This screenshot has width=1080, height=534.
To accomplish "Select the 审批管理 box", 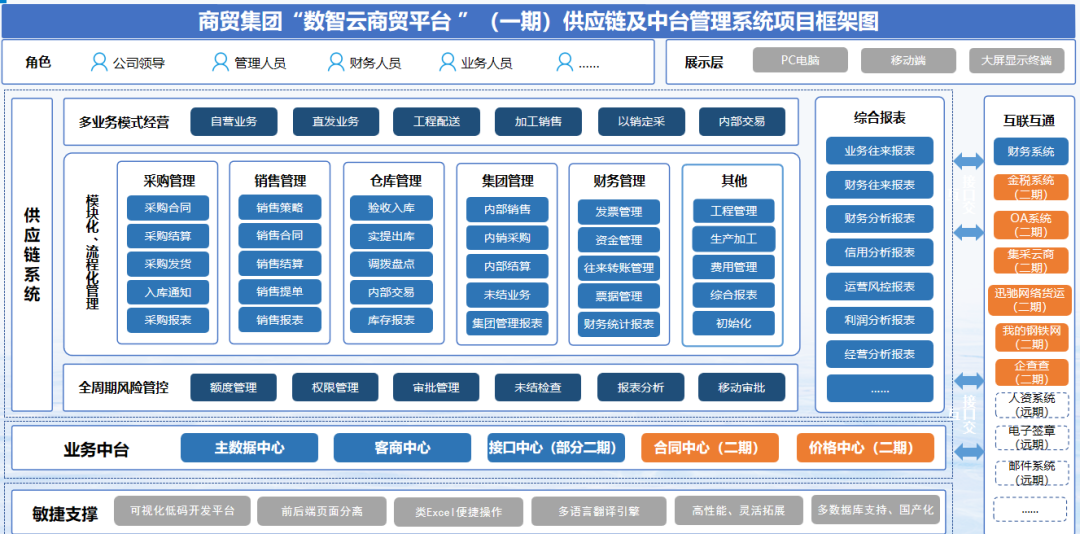I will (437, 387).
